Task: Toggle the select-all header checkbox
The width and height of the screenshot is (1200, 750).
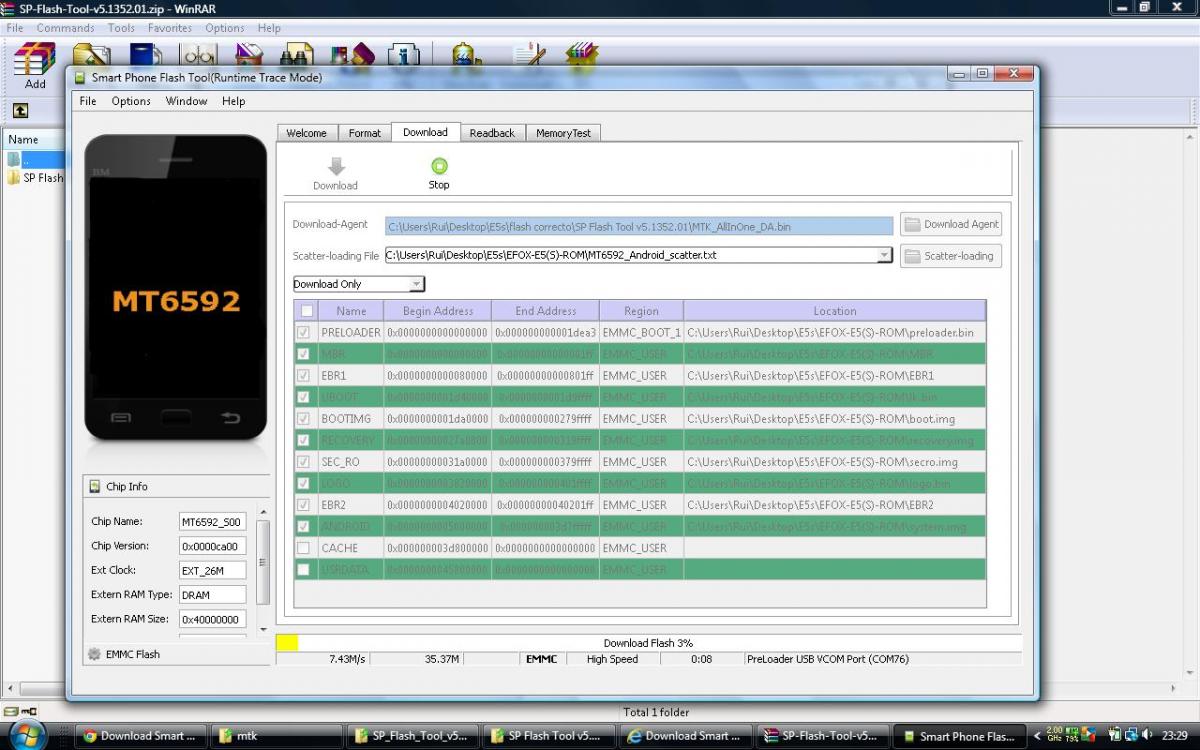Action: (x=307, y=311)
